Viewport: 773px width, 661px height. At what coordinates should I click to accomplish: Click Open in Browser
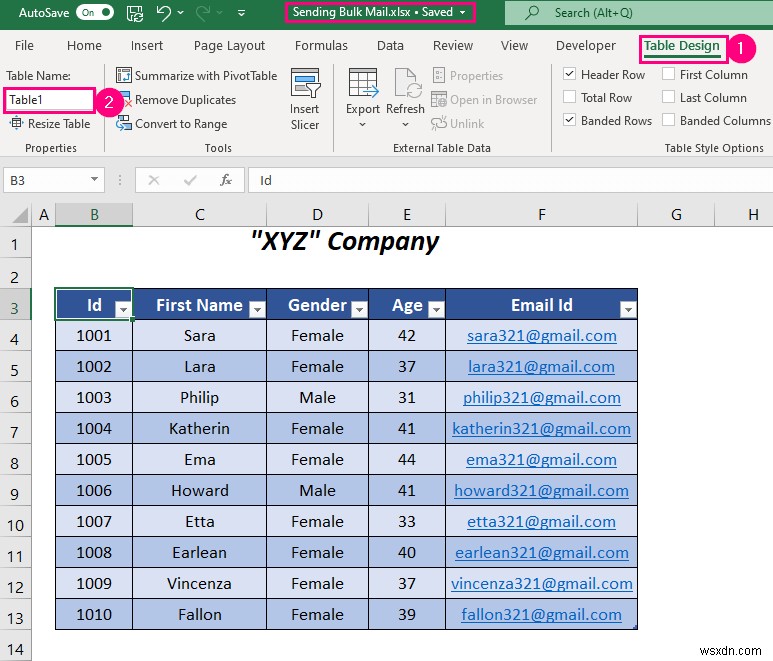point(484,100)
